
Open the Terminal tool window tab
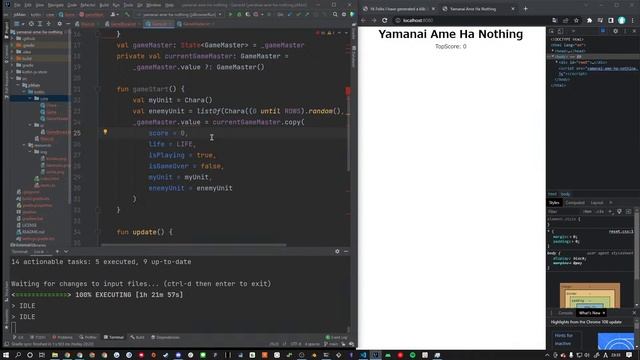(113, 337)
